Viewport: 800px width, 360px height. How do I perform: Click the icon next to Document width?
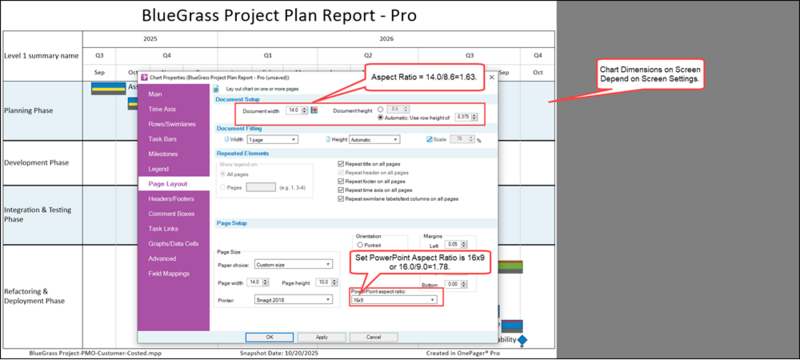click(x=314, y=110)
